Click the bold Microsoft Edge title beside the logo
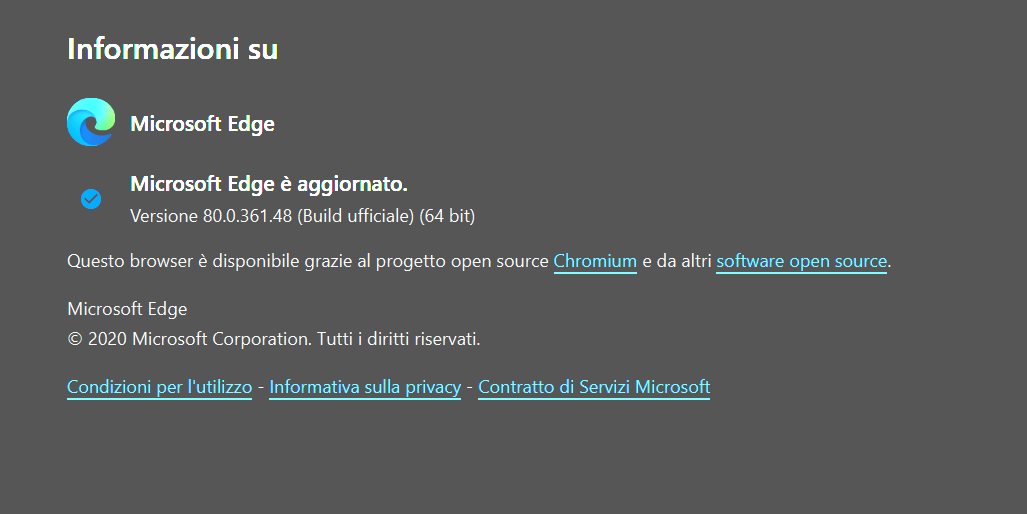 (202, 124)
